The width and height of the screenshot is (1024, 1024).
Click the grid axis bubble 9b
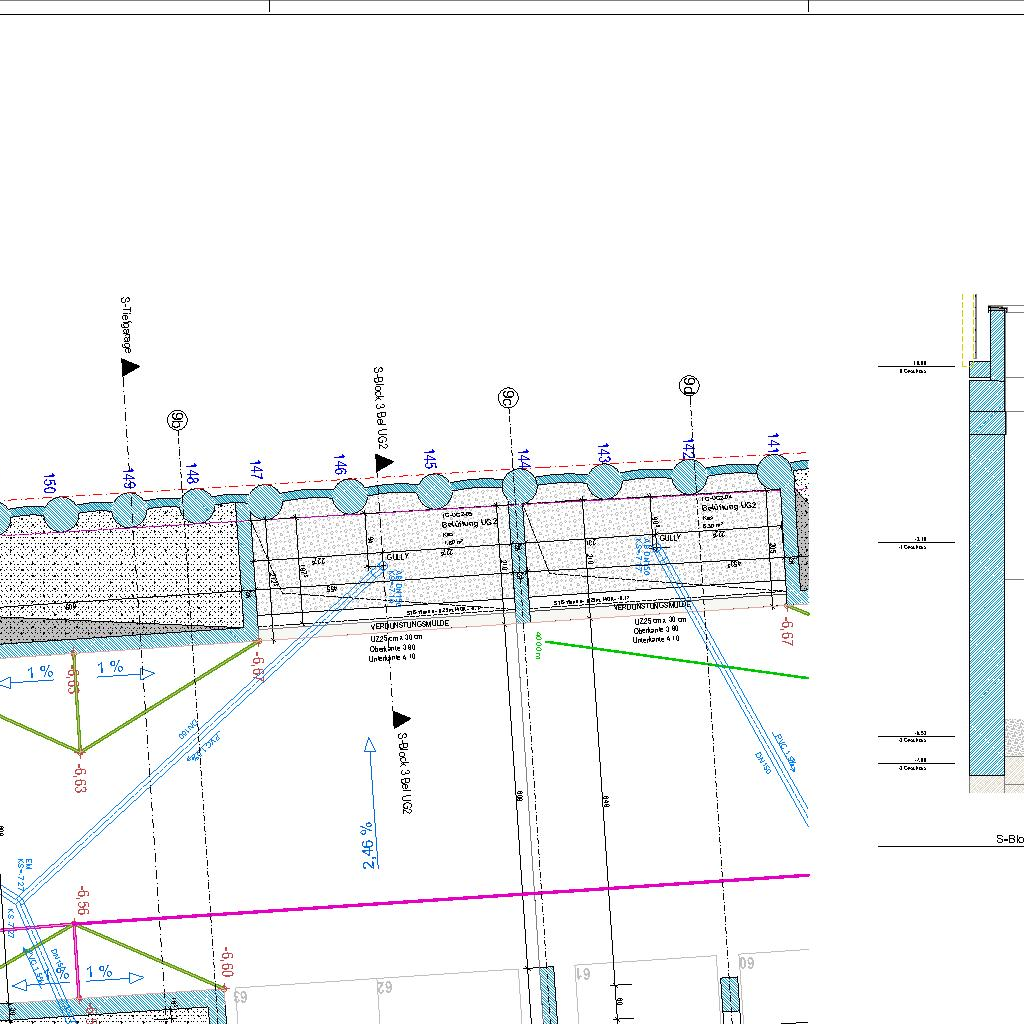click(x=178, y=420)
